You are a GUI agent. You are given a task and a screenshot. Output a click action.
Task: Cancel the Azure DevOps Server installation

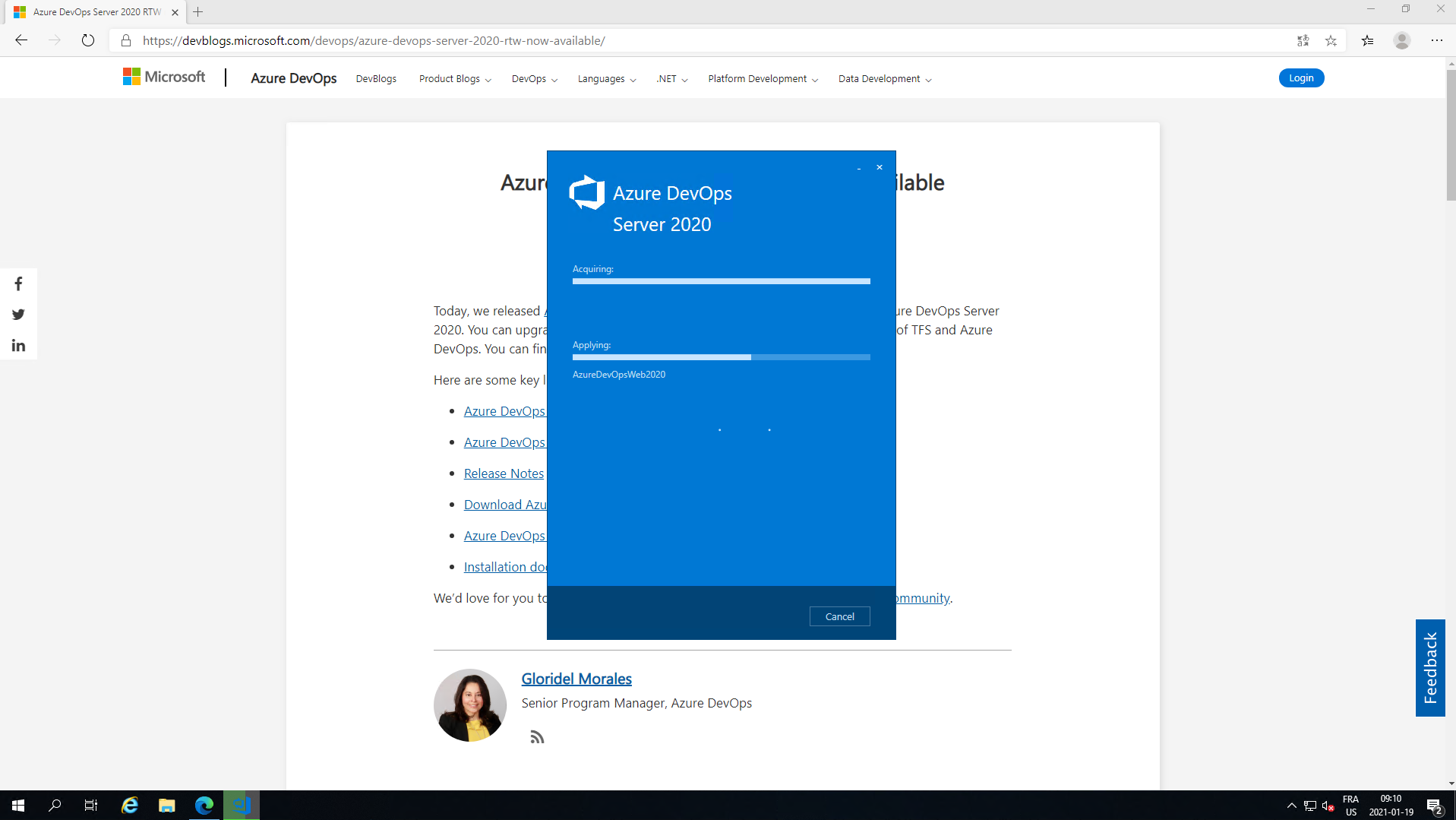[839, 616]
